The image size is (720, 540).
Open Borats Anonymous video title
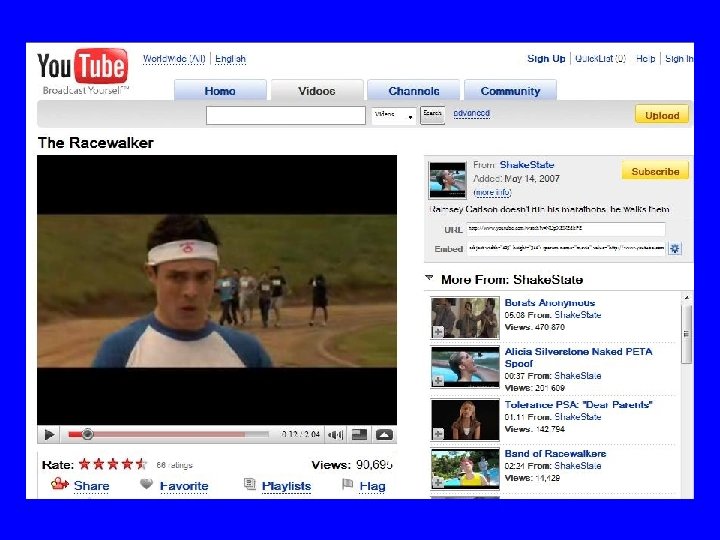point(550,303)
